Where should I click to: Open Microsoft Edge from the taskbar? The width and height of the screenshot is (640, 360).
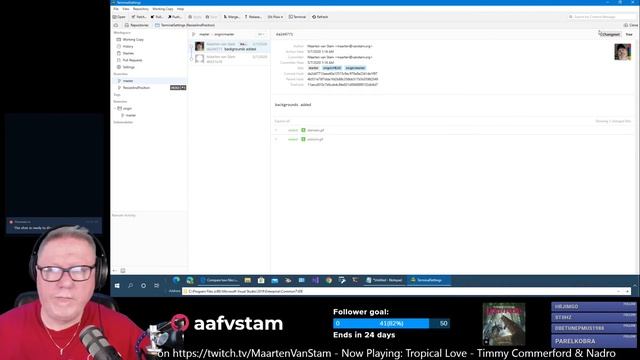pyautogui.click(x=176, y=280)
